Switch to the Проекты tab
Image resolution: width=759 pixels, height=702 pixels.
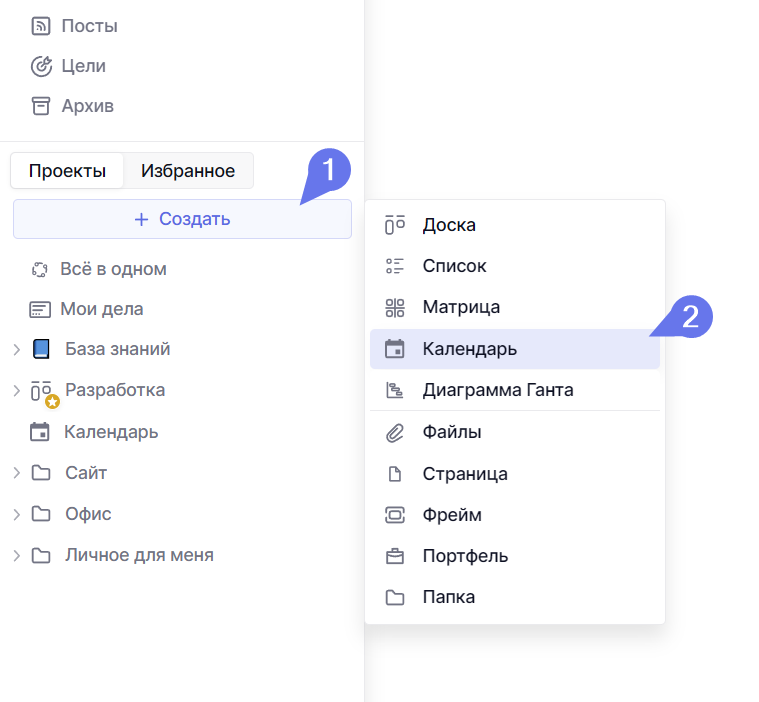tap(67, 171)
